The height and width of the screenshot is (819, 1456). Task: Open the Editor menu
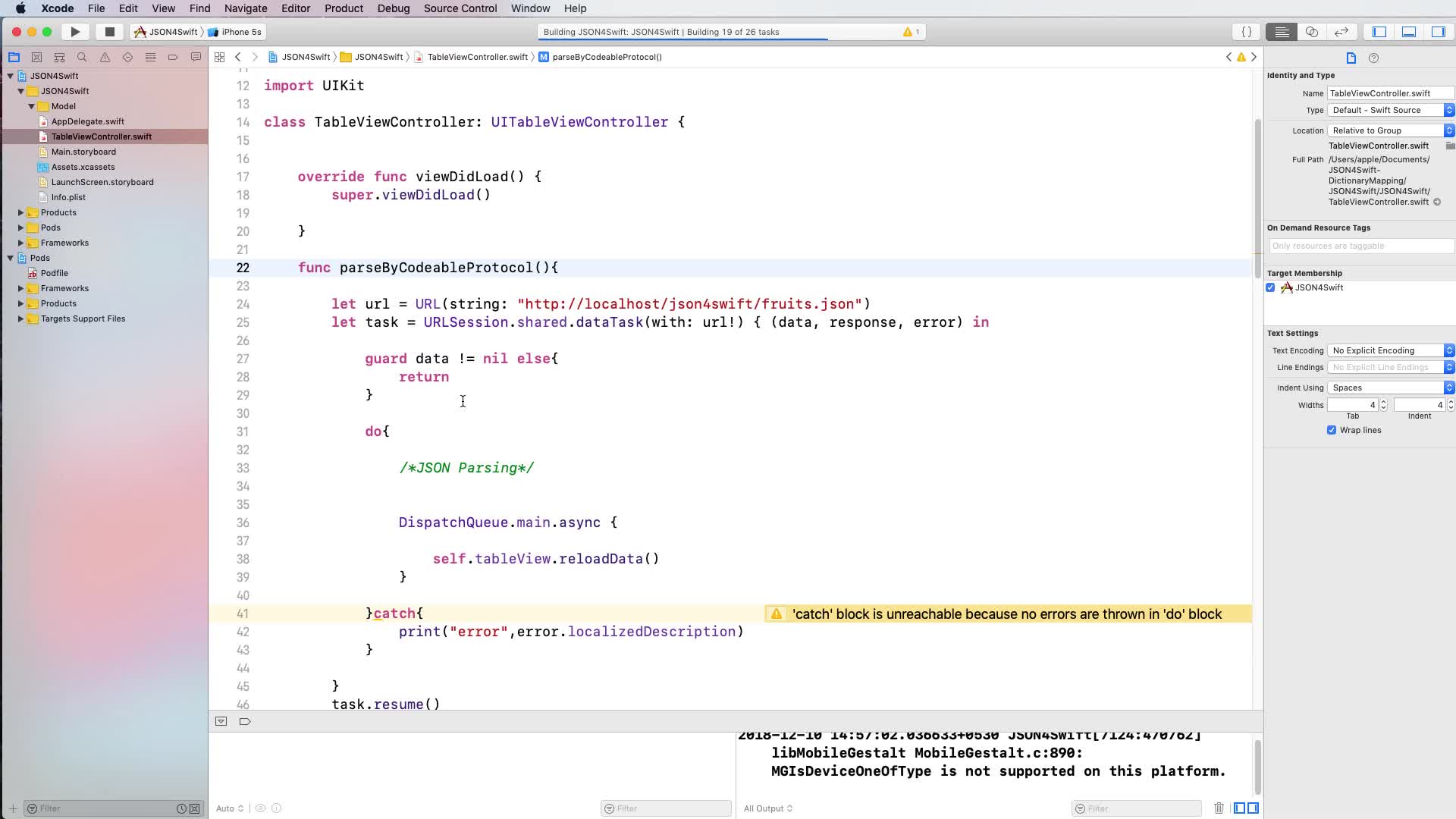pyautogui.click(x=296, y=8)
